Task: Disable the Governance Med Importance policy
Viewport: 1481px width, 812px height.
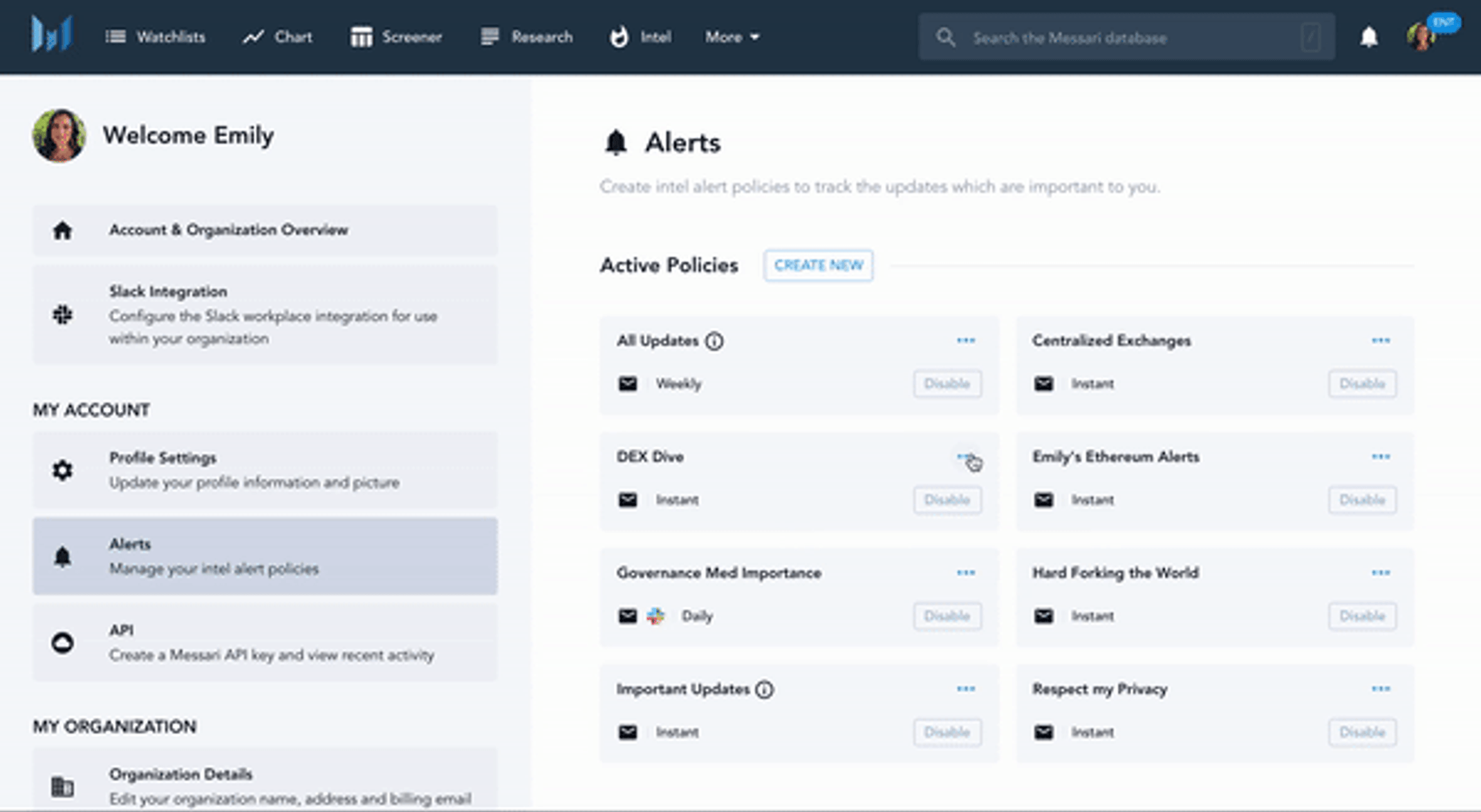Action: click(x=947, y=616)
